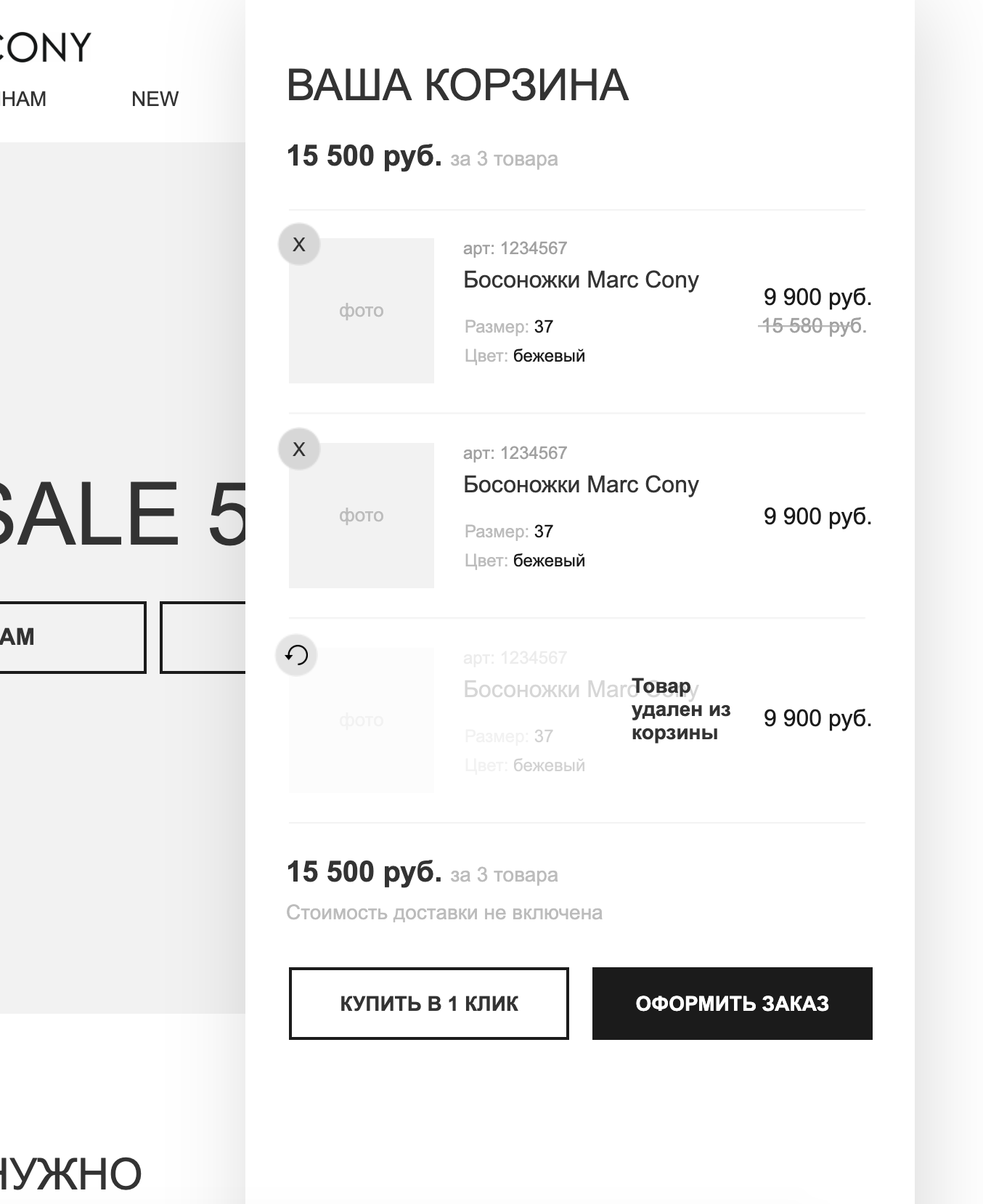This screenshot has height=1204, width=983.
Task: Click the ВАША КОРЗИНА cart heading
Action: point(457,85)
